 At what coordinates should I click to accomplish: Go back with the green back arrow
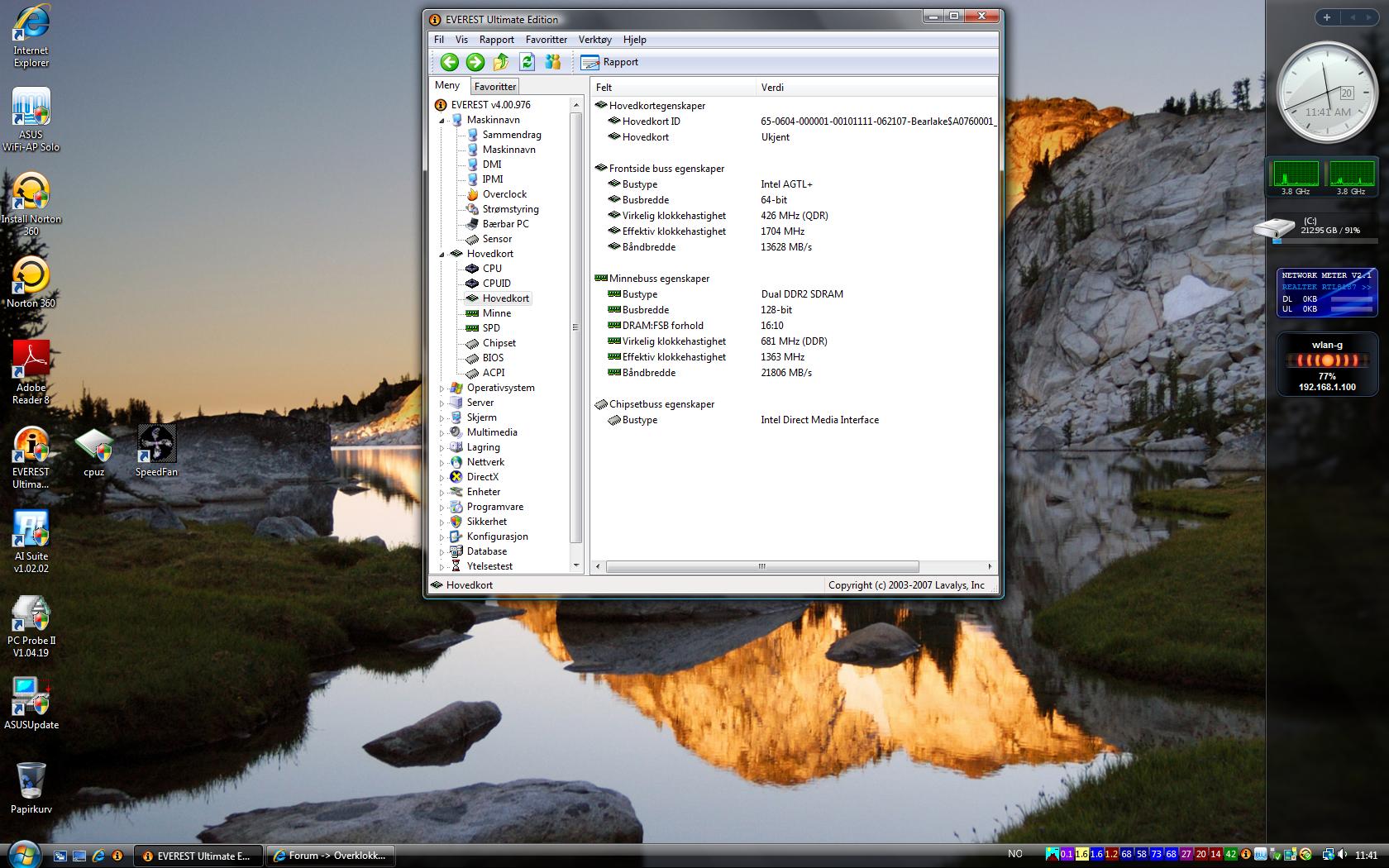(x=449, y=62)
